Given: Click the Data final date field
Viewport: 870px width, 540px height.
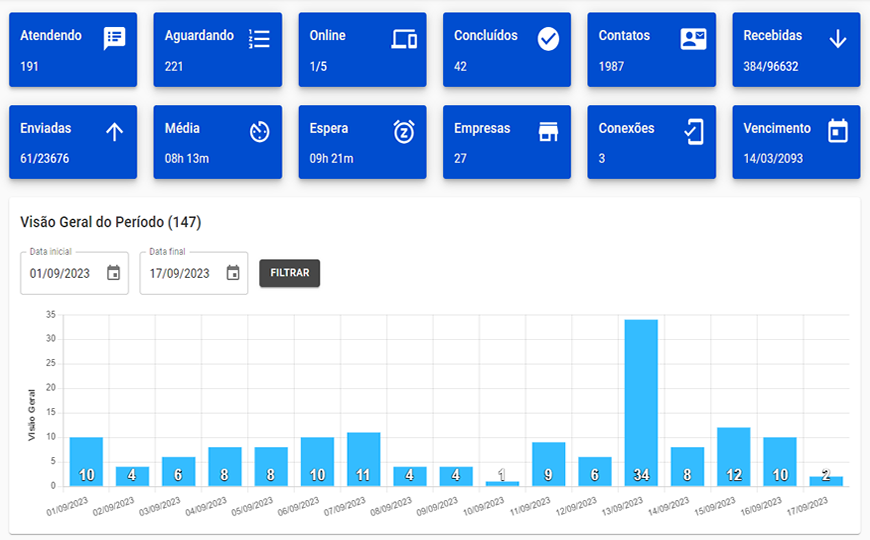Looking at the screenshot, I should (180, 273).
